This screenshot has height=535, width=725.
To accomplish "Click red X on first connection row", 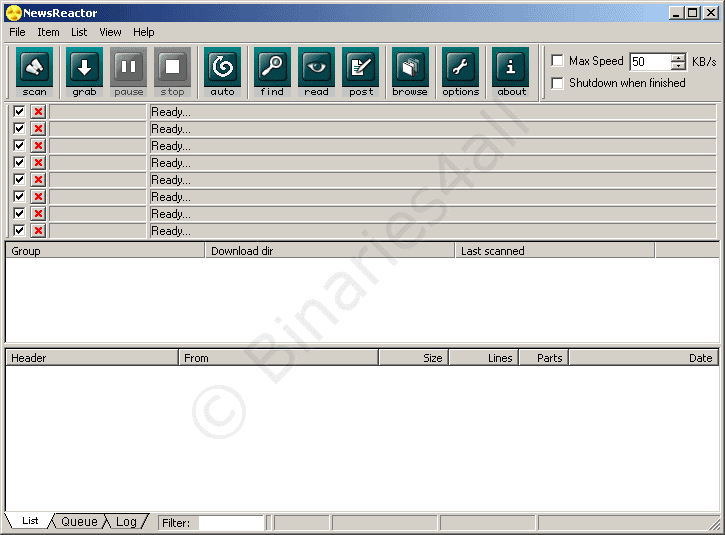I will (38, 111).
